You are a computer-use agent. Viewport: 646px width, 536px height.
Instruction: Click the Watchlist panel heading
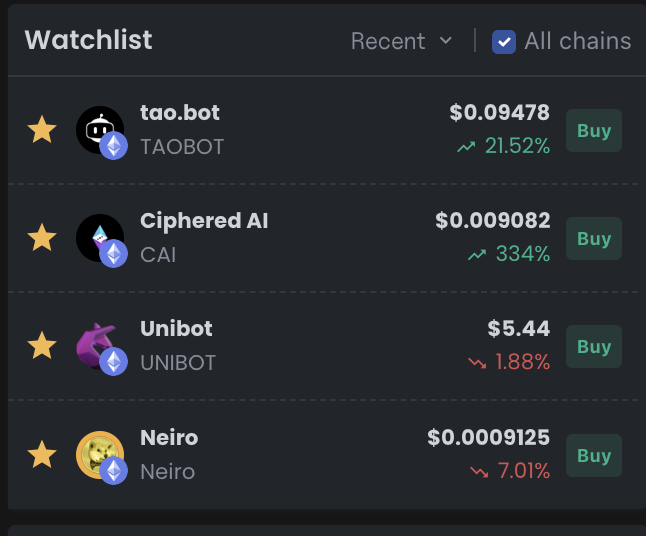tap(88, 40)
